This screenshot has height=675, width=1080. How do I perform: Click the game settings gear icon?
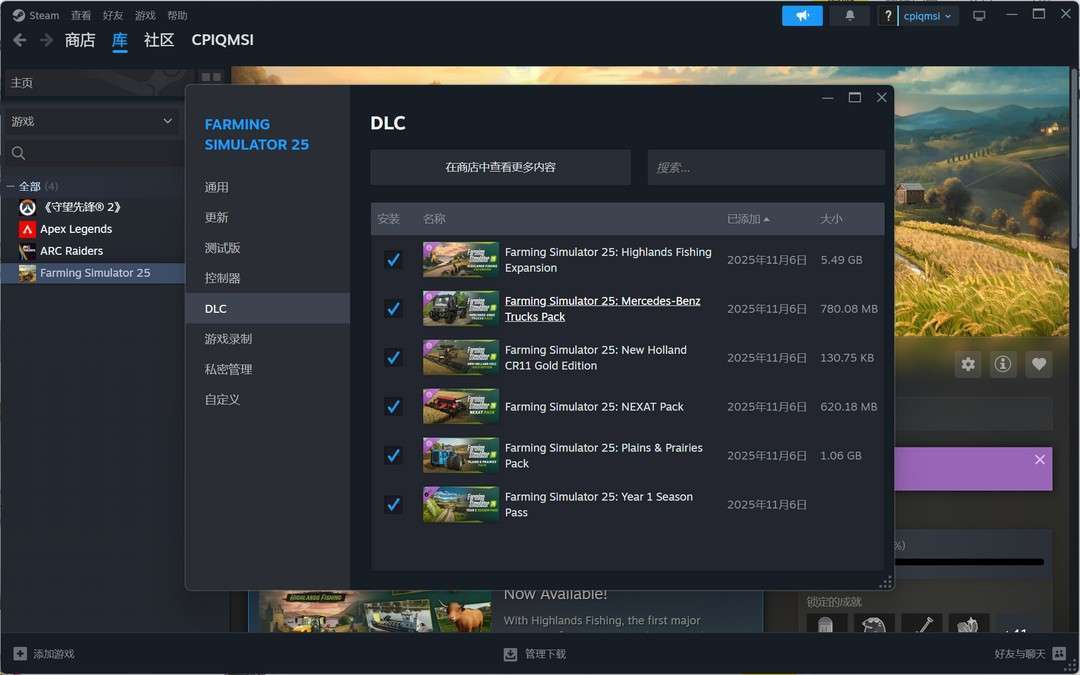point(967,364)
